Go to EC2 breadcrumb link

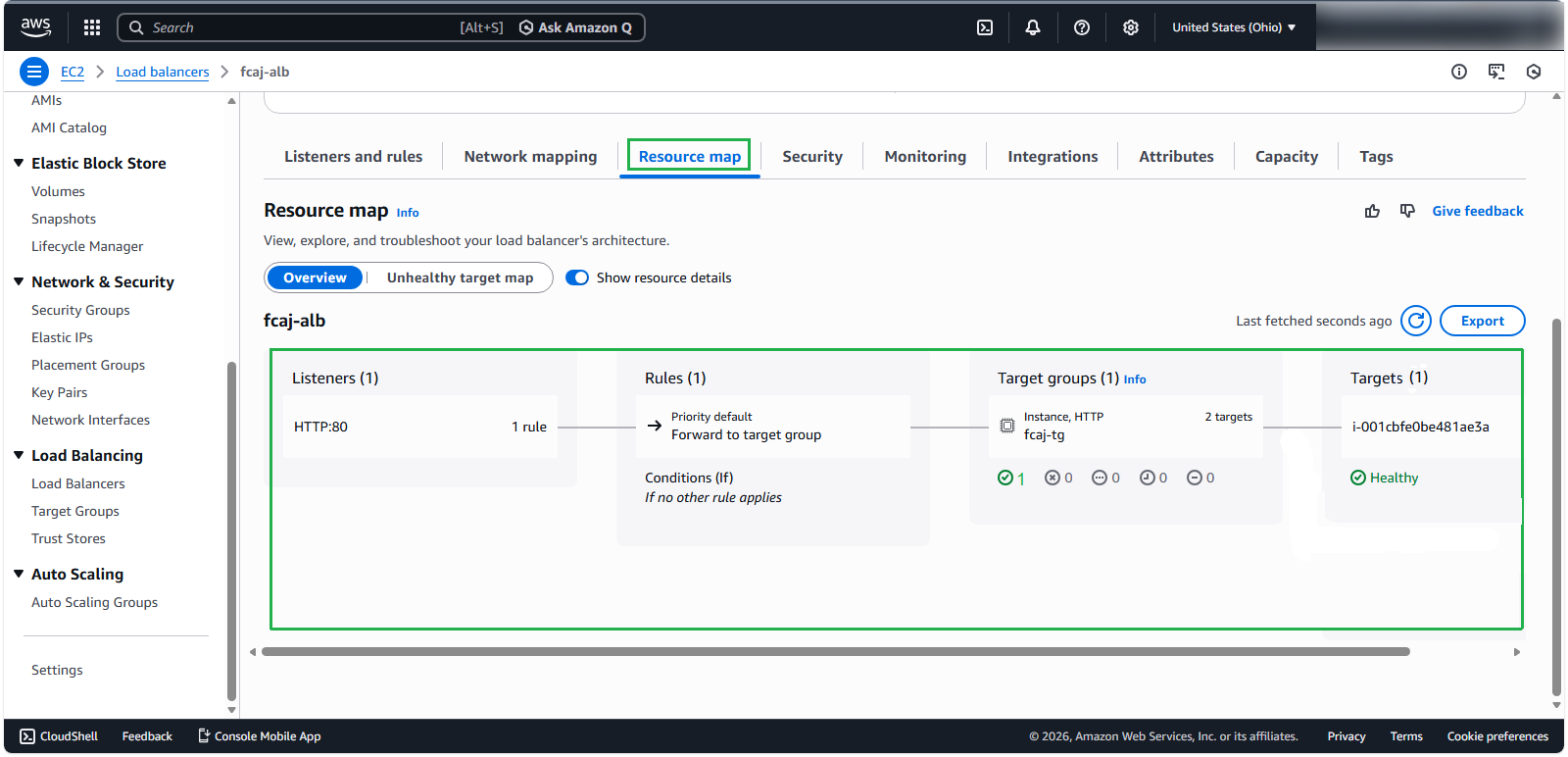[x=73, y=72]
